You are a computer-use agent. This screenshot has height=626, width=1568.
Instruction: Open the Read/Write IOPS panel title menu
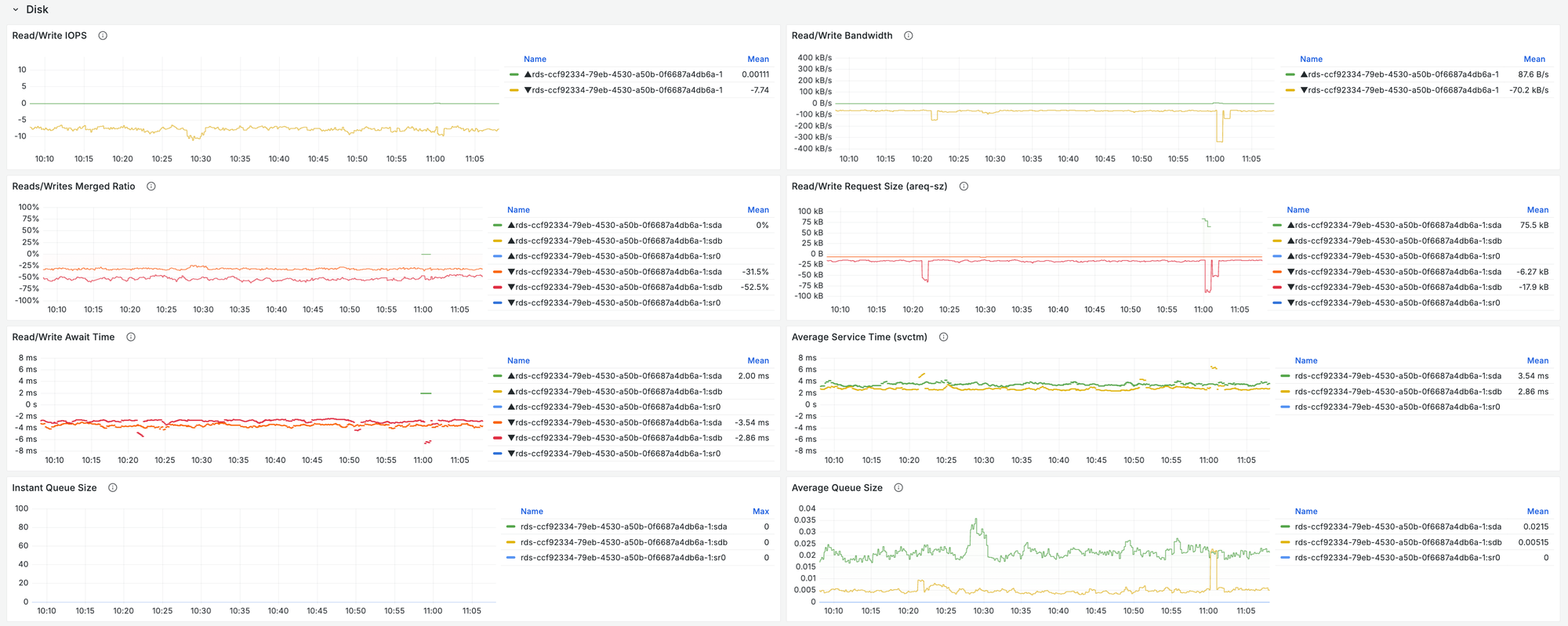[49, 36]
